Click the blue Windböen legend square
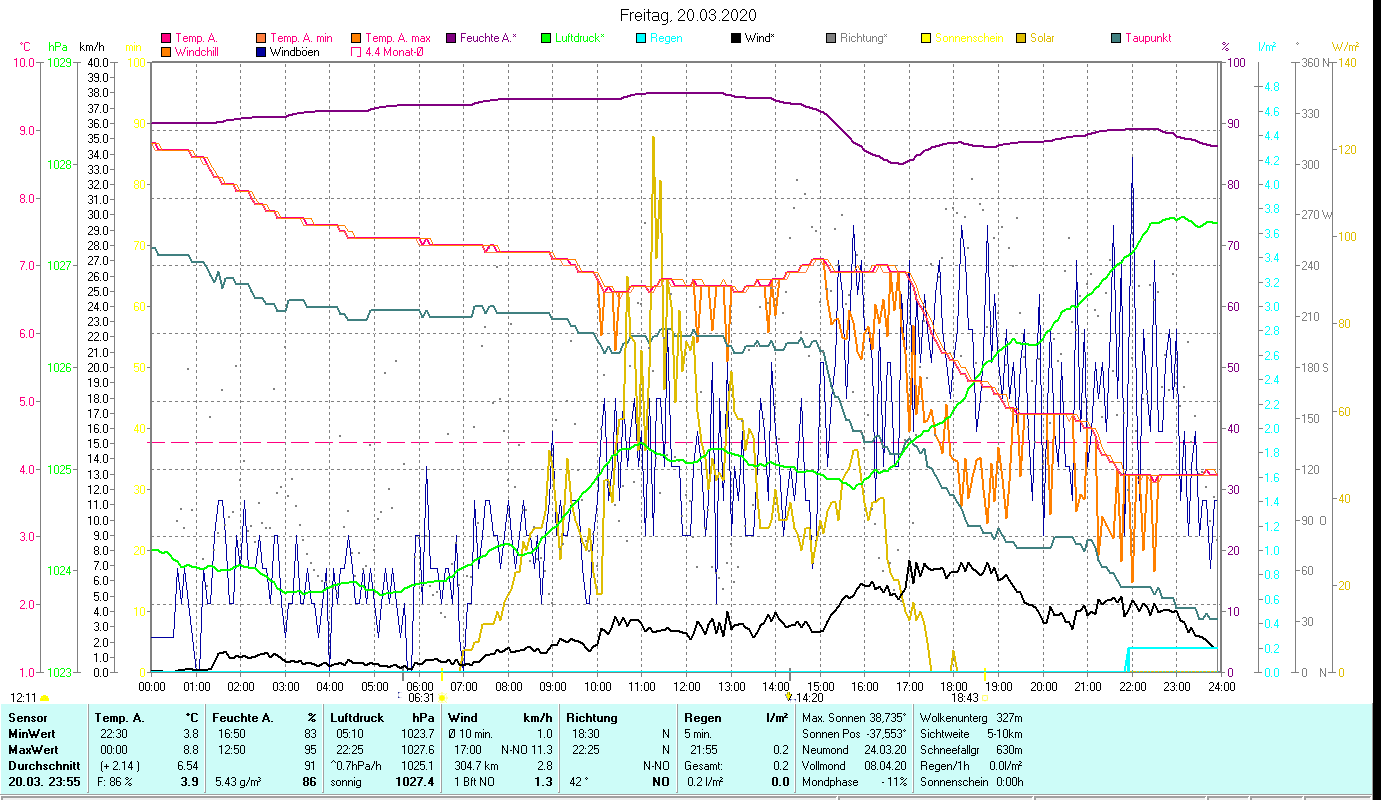This screenshot has width=1381, height=800. click(261, 52)
